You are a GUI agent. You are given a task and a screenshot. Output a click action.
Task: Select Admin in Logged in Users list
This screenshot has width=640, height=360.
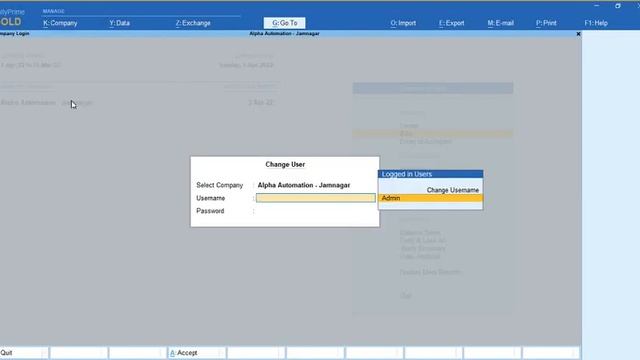coord(431,198)
